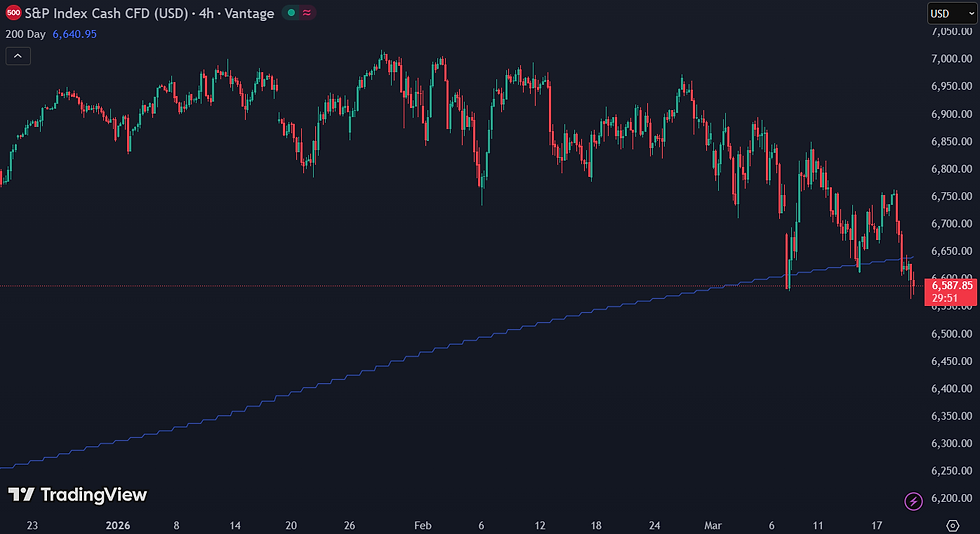Select the 200 Day indicator label
The height and width of the screenshot is (534, 980).
click(x=26, y=34)
